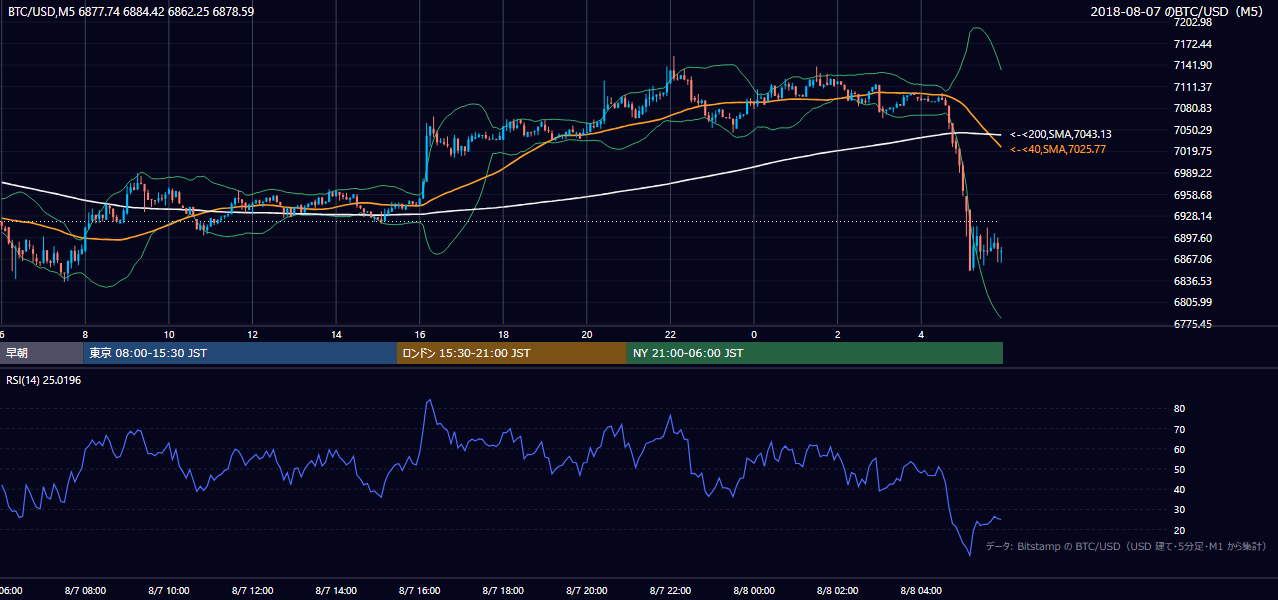Screen dimensions: 1278x600
Task: Click the 東京 08:00-15:30 JST session bar
Action: pos(240,353)
